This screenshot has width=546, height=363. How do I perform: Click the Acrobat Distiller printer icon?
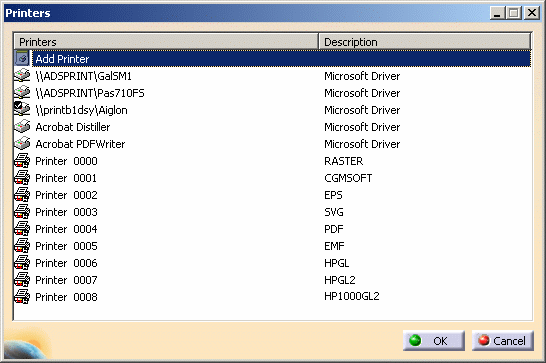(22, 126)
